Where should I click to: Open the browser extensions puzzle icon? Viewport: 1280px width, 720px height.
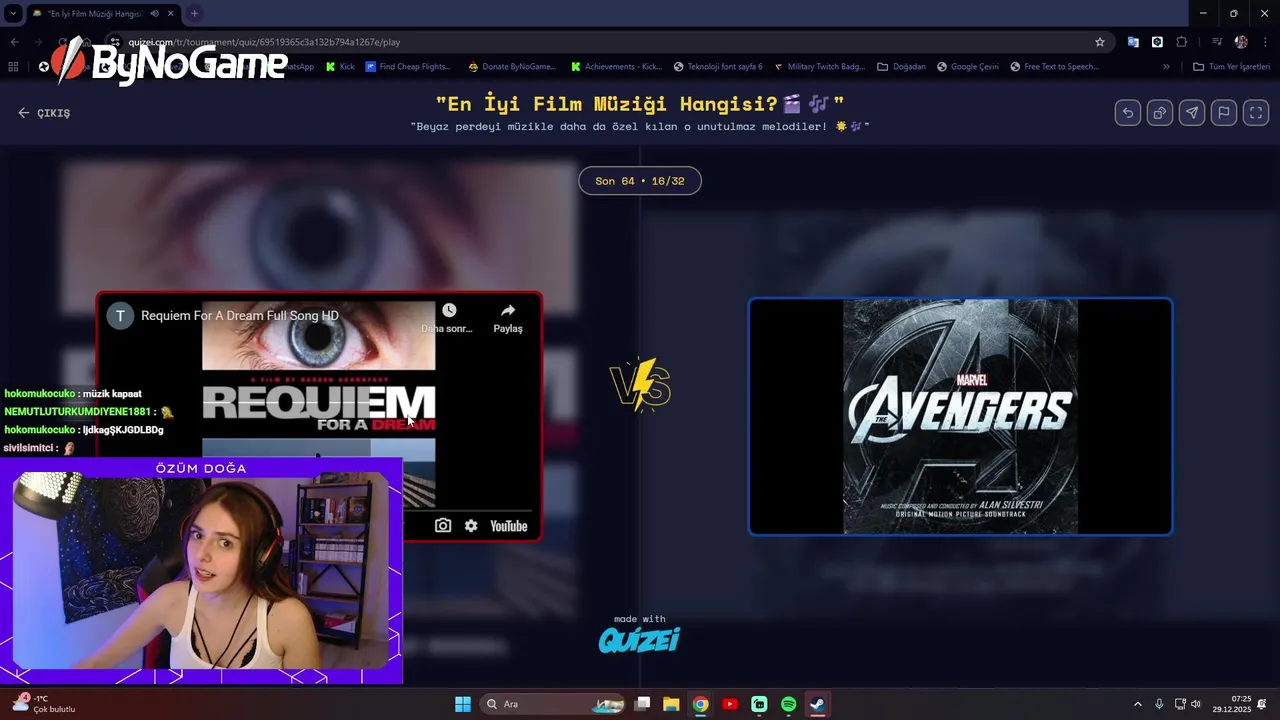click(x=1182, y=42)
